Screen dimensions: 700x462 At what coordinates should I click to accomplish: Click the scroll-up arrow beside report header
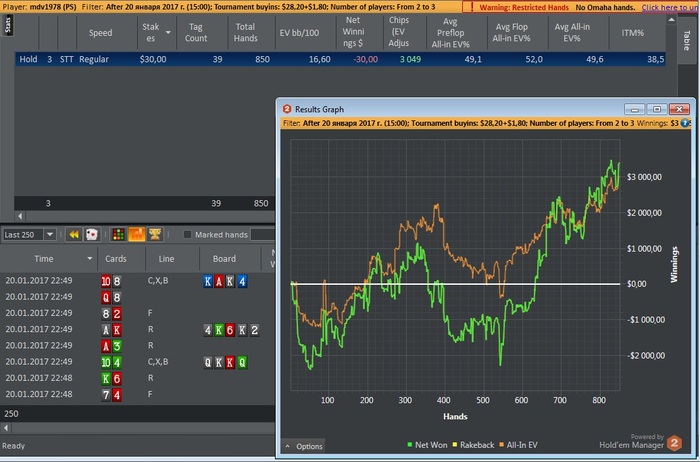[x=671, y=20]
